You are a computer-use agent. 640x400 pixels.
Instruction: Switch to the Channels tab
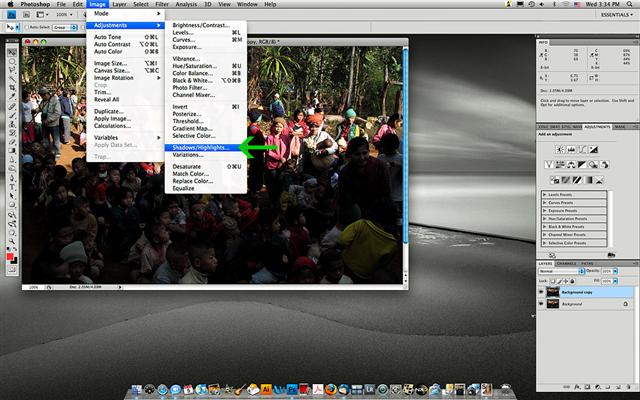[567, 263]
